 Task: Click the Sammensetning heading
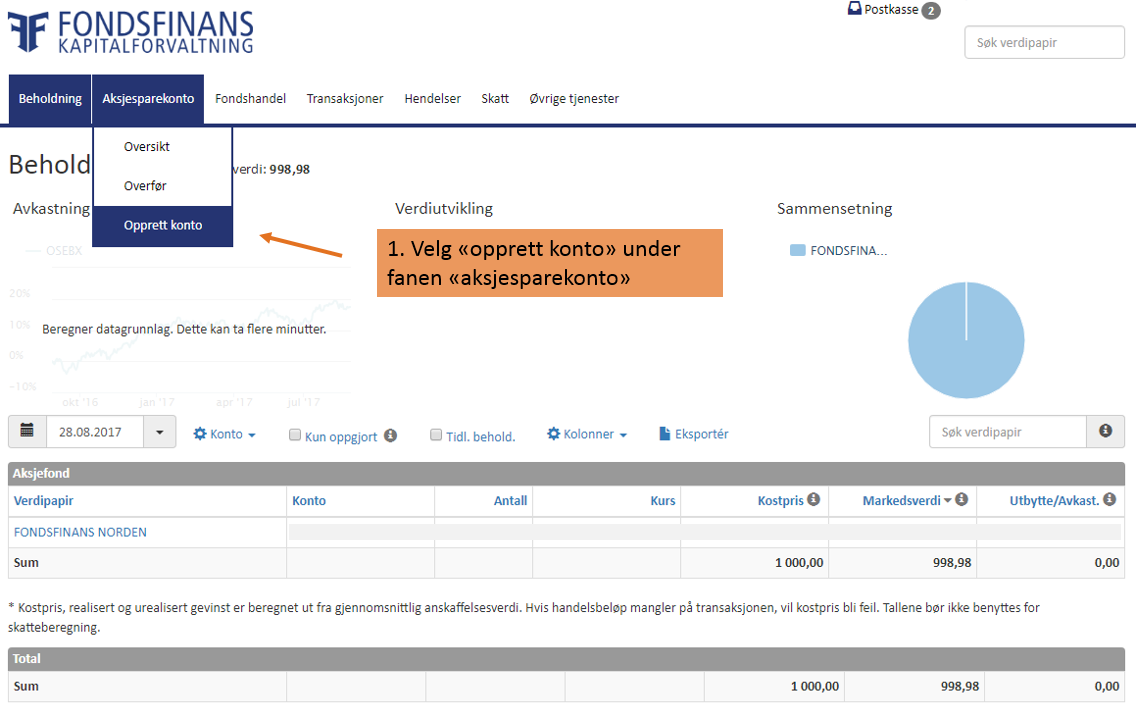pos(834,209)
